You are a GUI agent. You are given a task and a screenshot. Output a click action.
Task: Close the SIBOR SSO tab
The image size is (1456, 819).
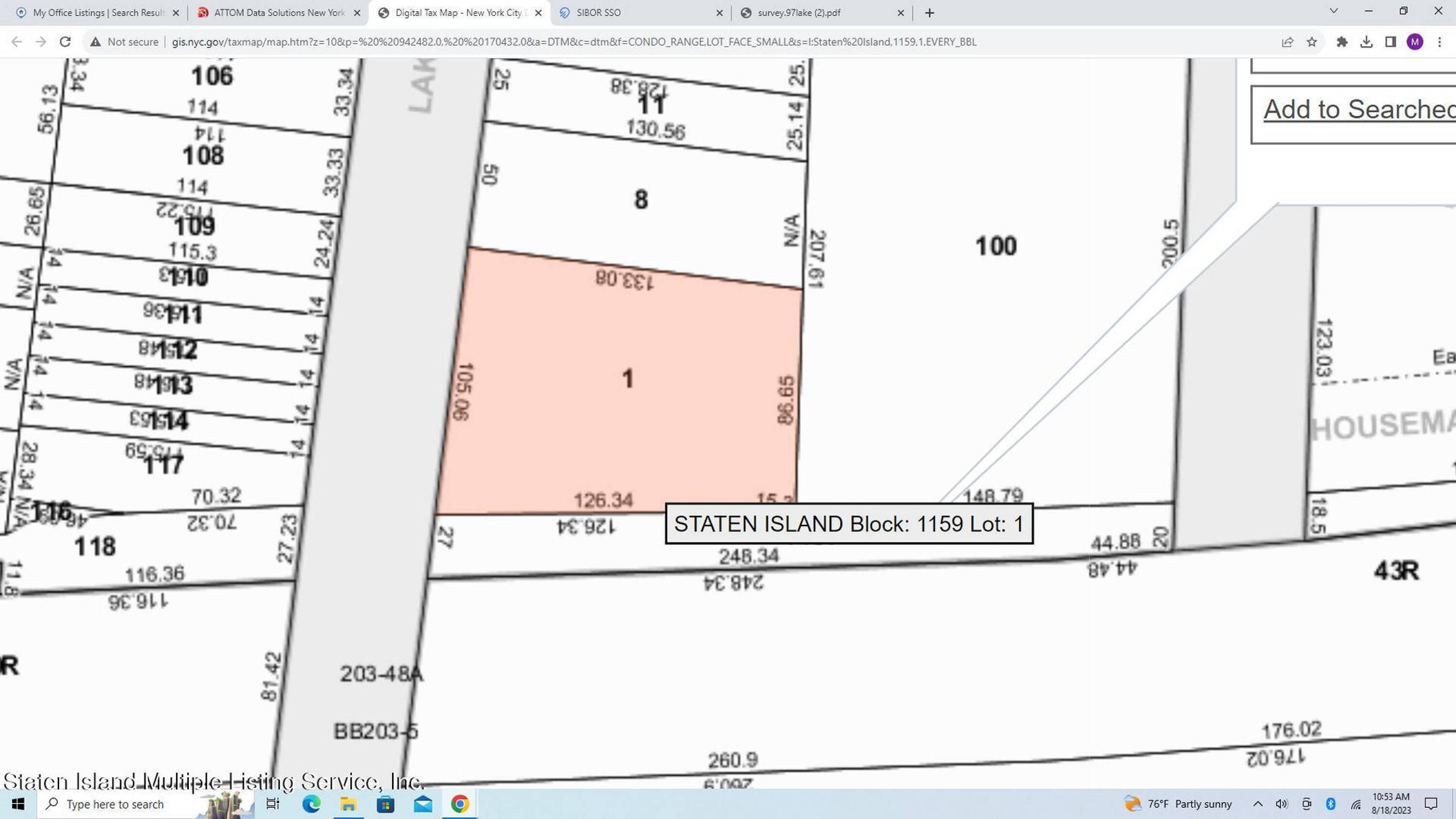[x=720, y=13]
